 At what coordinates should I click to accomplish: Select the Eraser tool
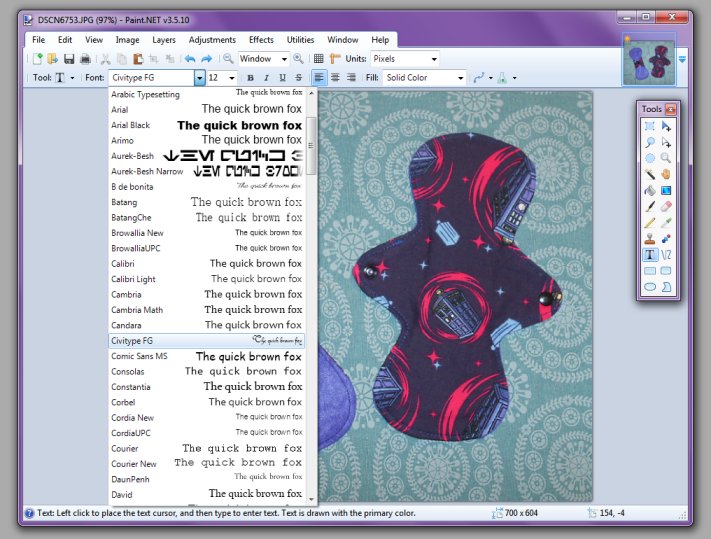point(667,206)
